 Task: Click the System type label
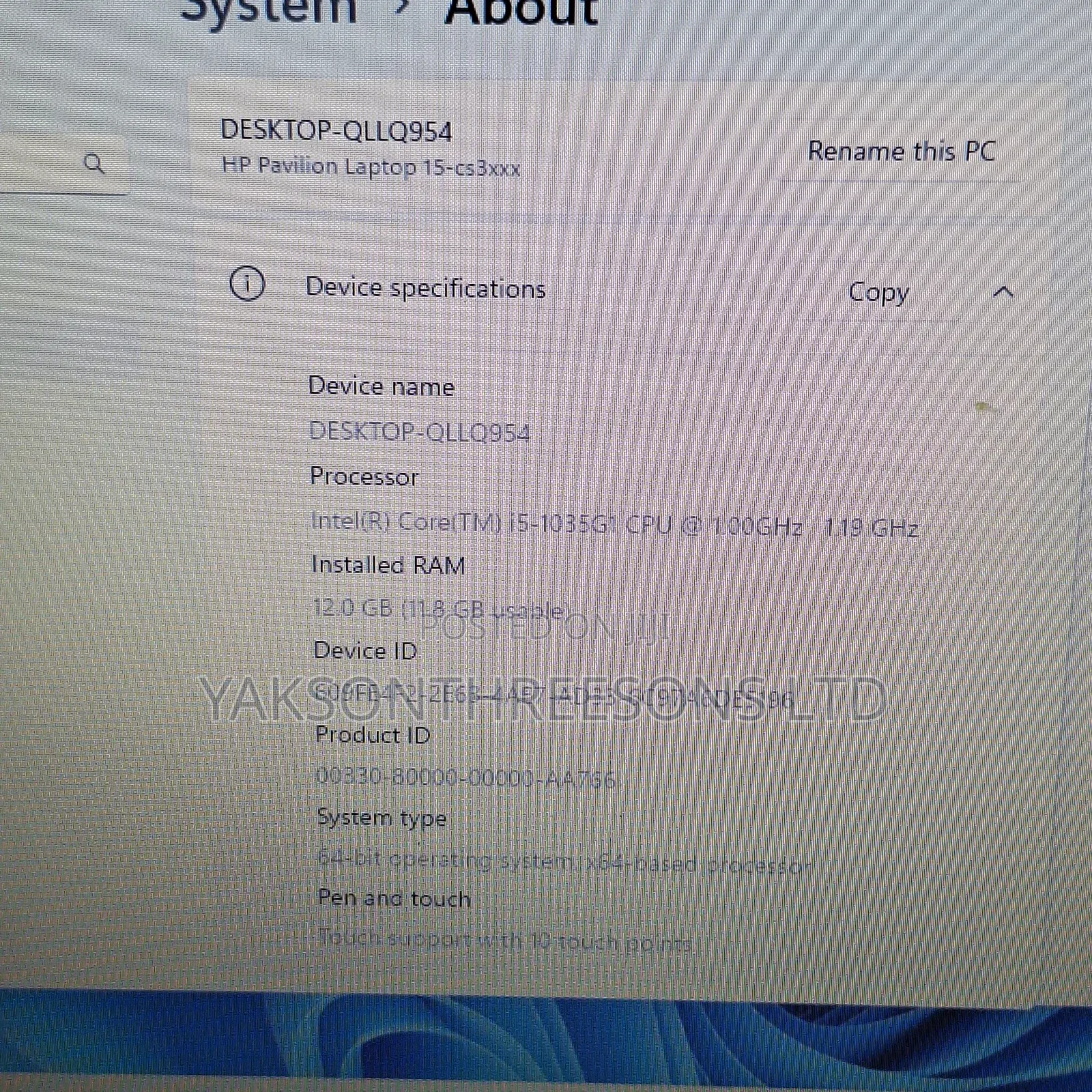tap(382, 818)
